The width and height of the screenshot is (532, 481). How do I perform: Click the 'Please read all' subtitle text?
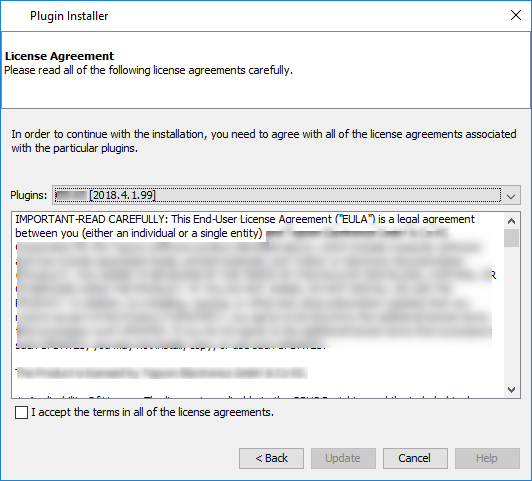148,70
